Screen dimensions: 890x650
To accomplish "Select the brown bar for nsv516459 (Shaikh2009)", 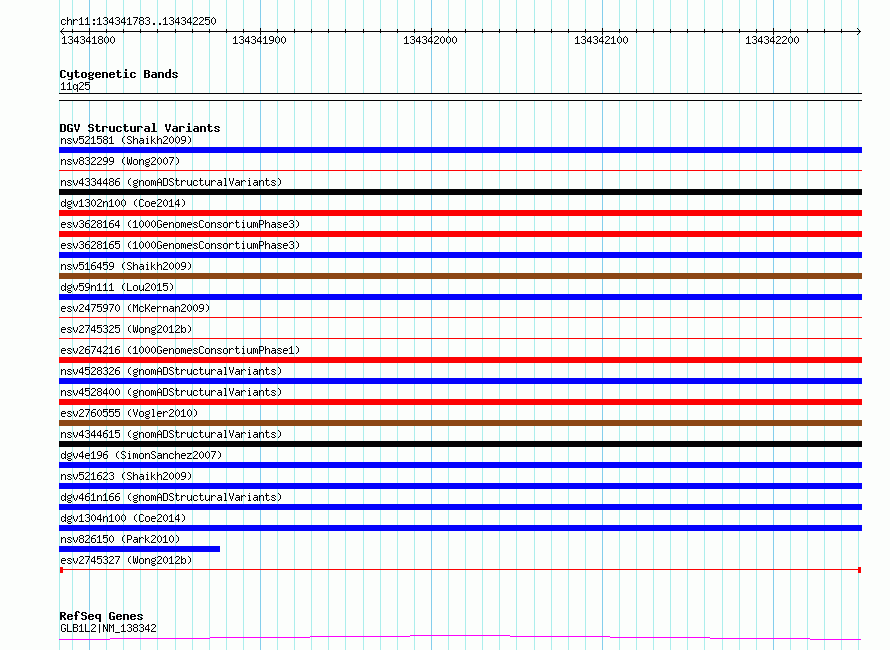I will 460,276.
